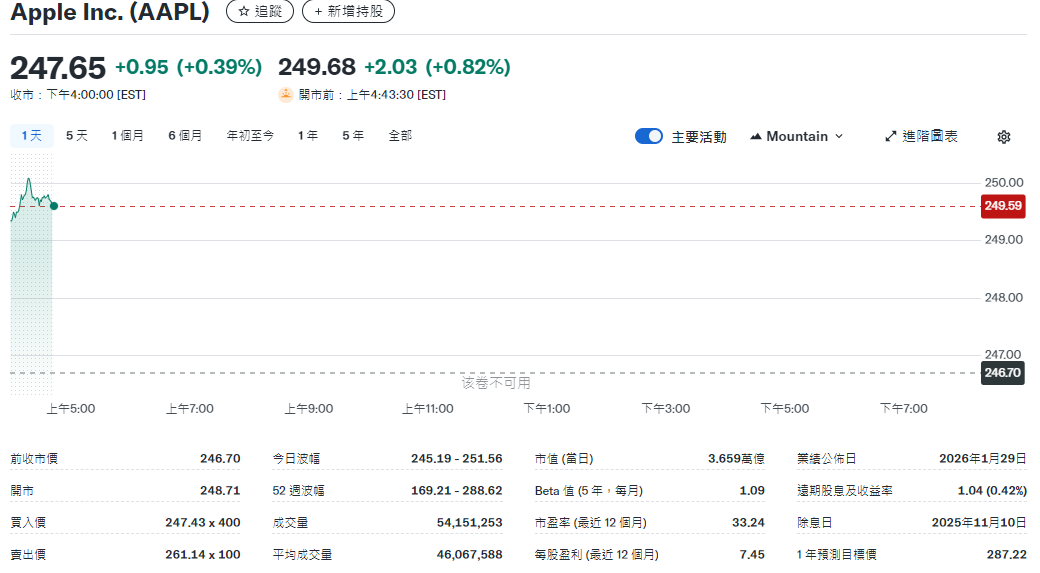Click the 開市 value 248.71
1040x573 pixels.
tap(220, 491)
